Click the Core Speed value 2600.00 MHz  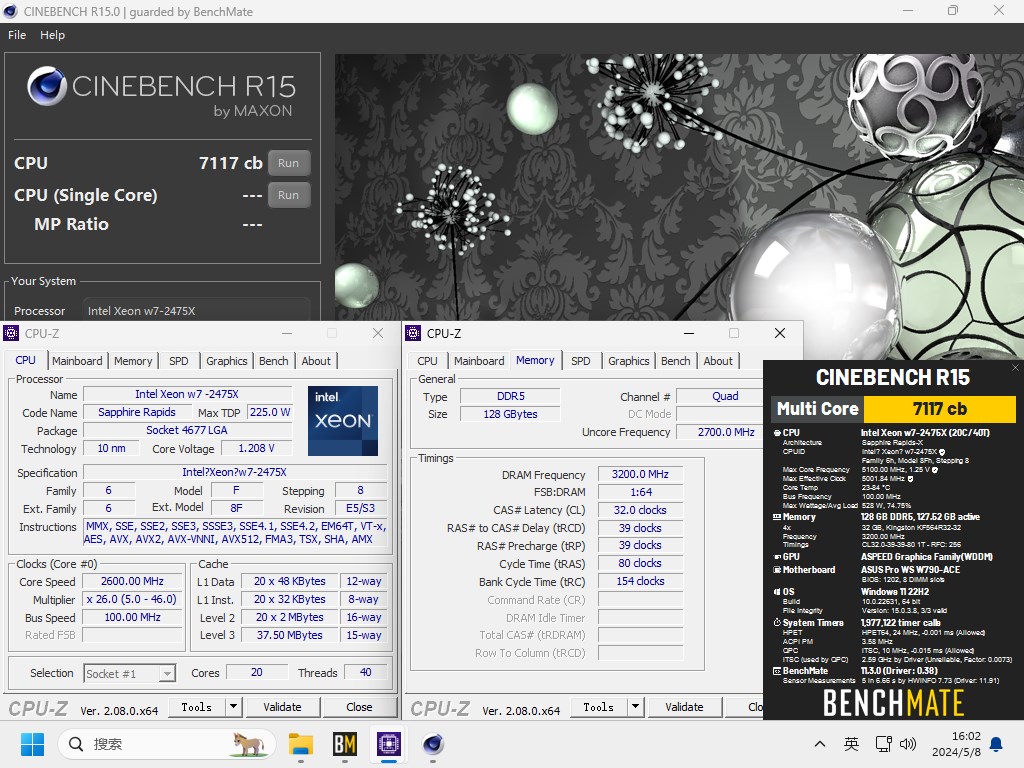point(133,581)
